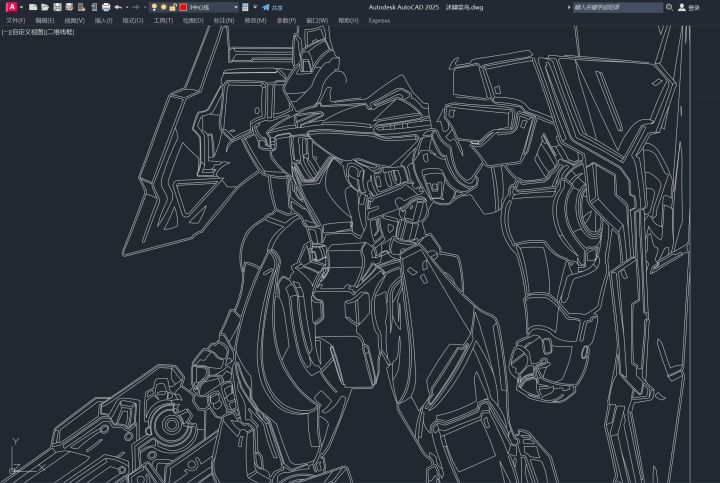Screen dimensions: 720x483
Task: Click the Plot printer icon
Action: (106, 7)
